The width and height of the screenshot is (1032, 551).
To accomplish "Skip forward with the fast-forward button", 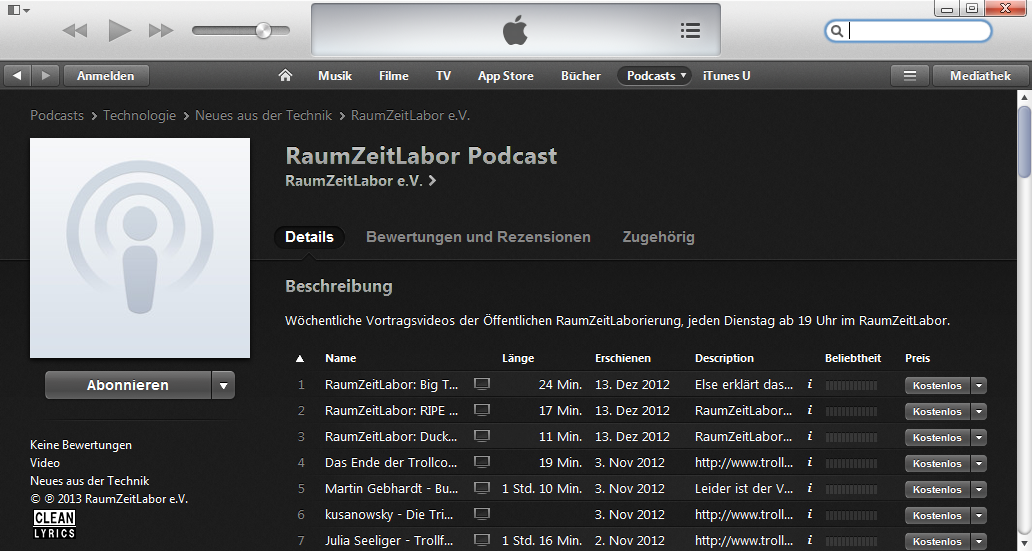I will pos(161,30).
